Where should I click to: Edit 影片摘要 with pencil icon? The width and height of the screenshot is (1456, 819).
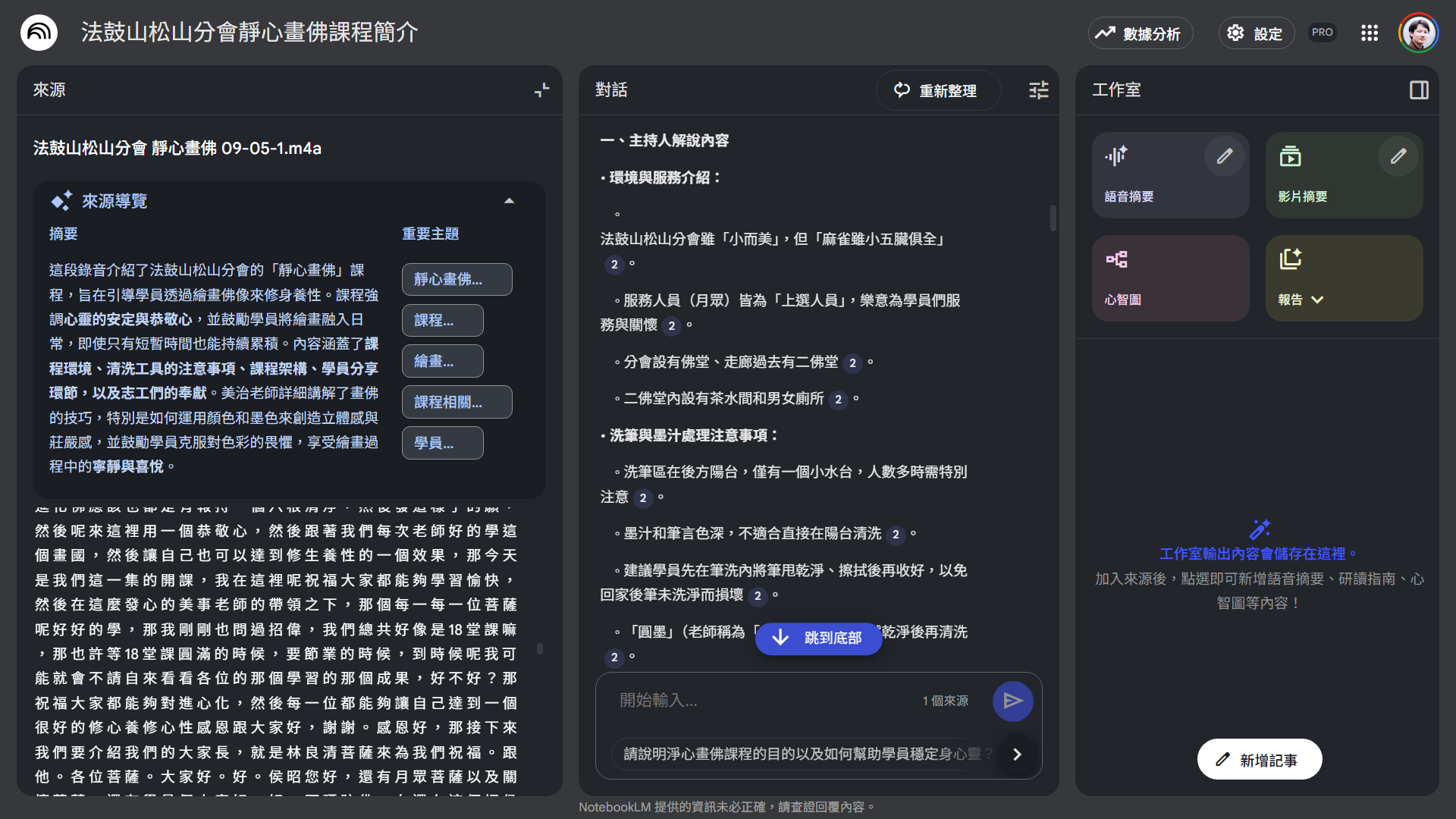tap(1398, 156)
